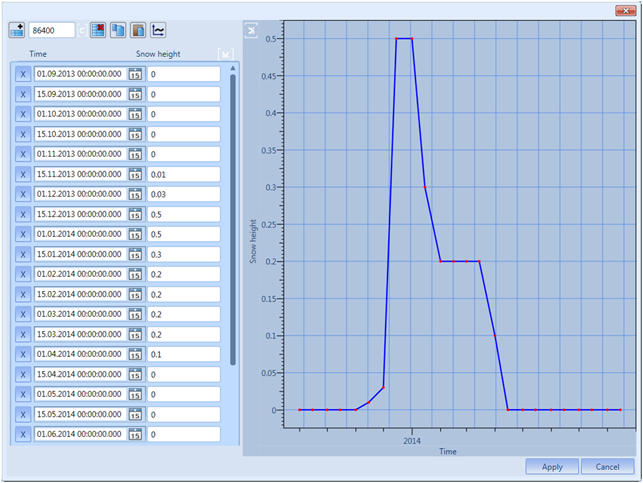This screenshot has width=643, height=483.
Task: Clear all rows from the table
Action: tap(98, 30)
